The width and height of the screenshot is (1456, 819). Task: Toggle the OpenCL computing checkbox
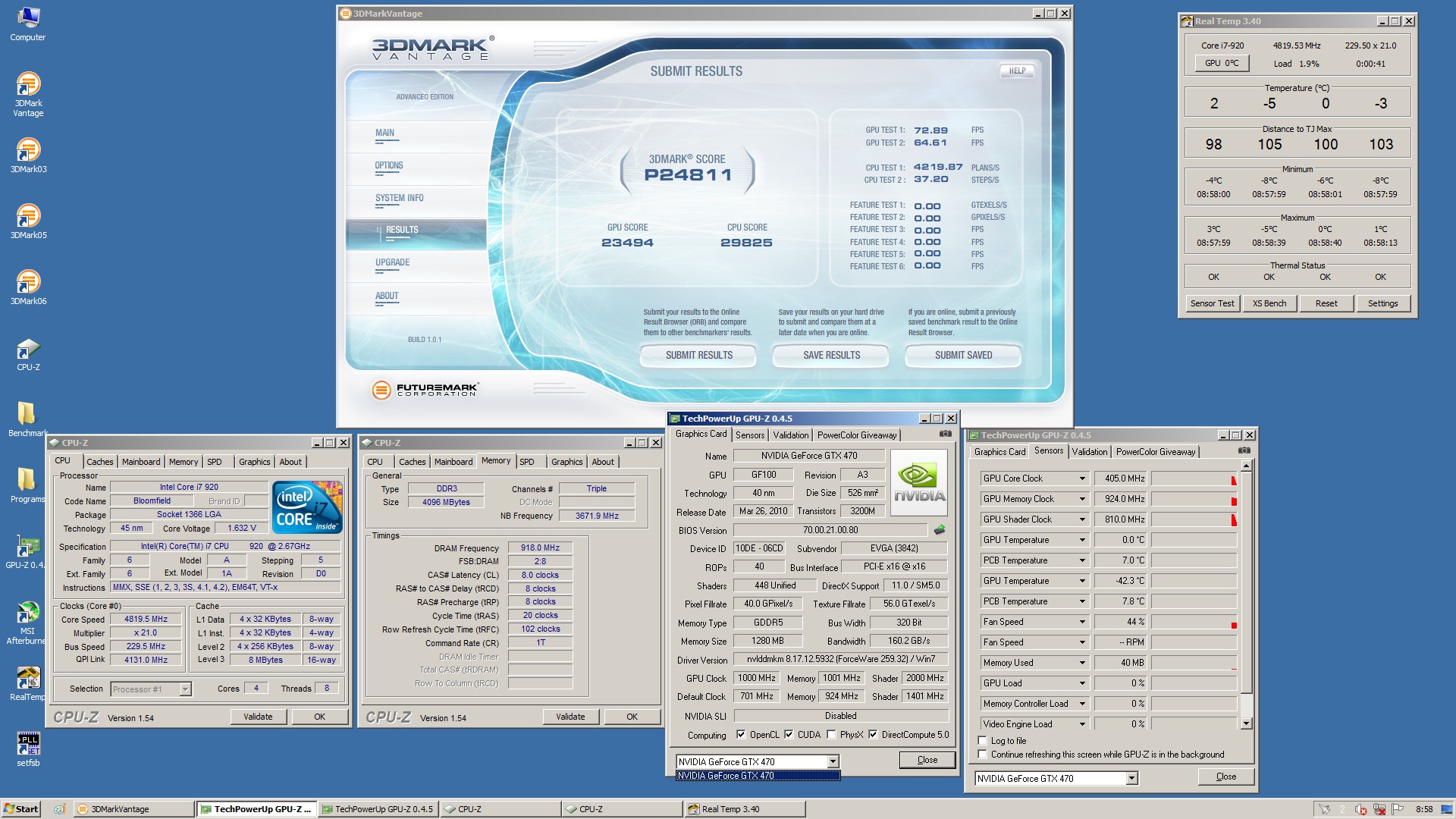[741, 734]
